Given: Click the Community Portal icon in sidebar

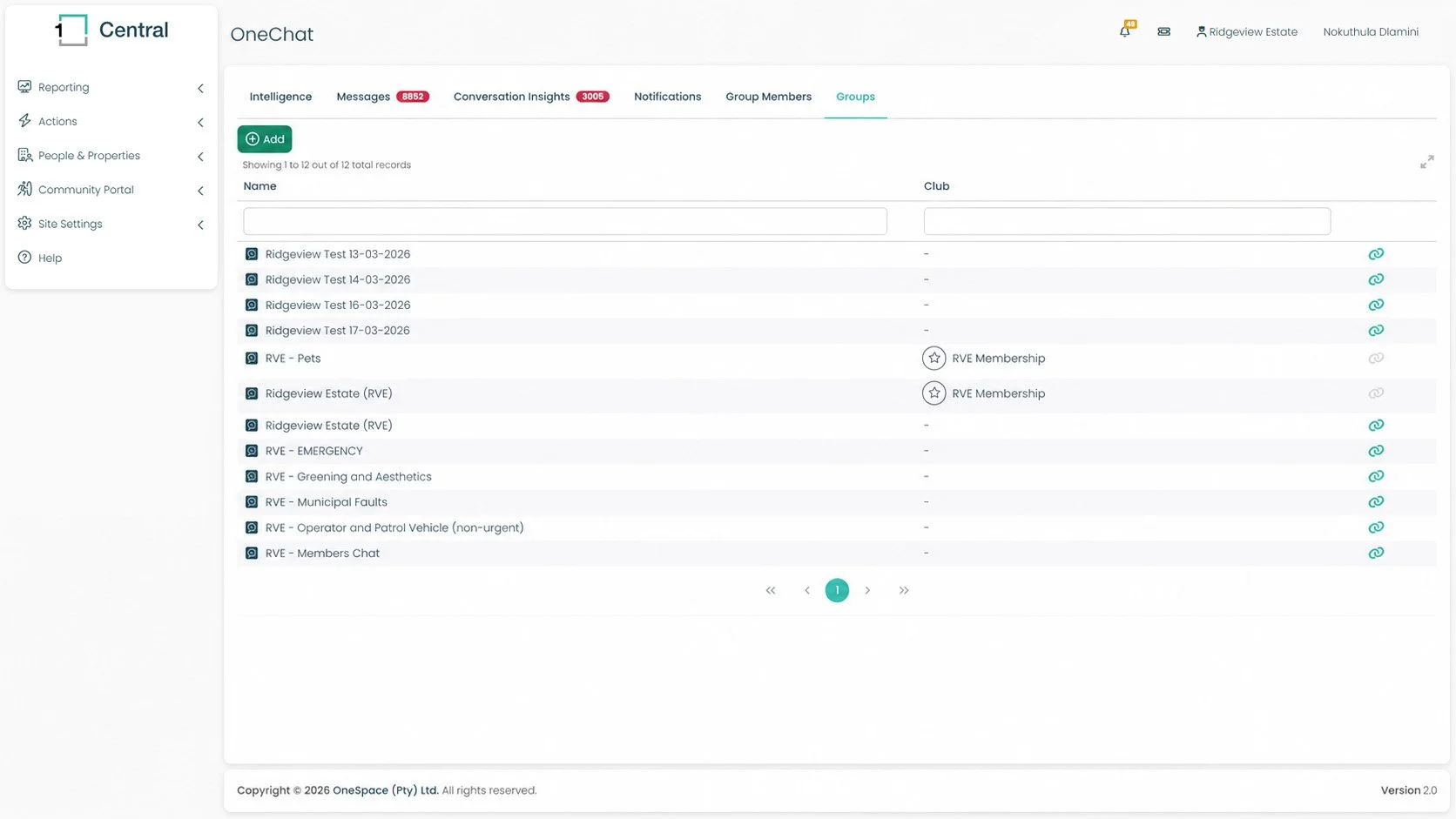Looking at the screenshot, I should pos(24,189).
